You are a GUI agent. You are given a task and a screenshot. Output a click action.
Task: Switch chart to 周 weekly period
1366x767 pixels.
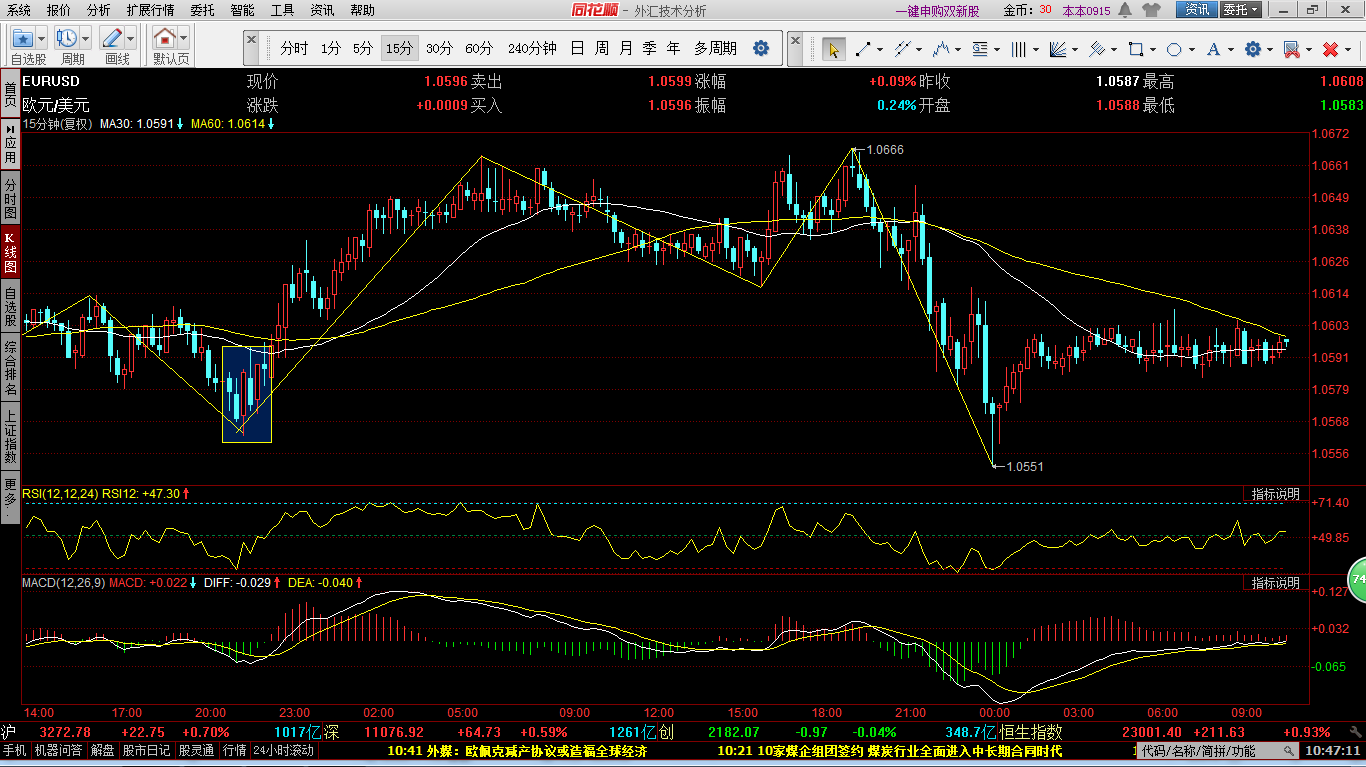click(601, 48)
